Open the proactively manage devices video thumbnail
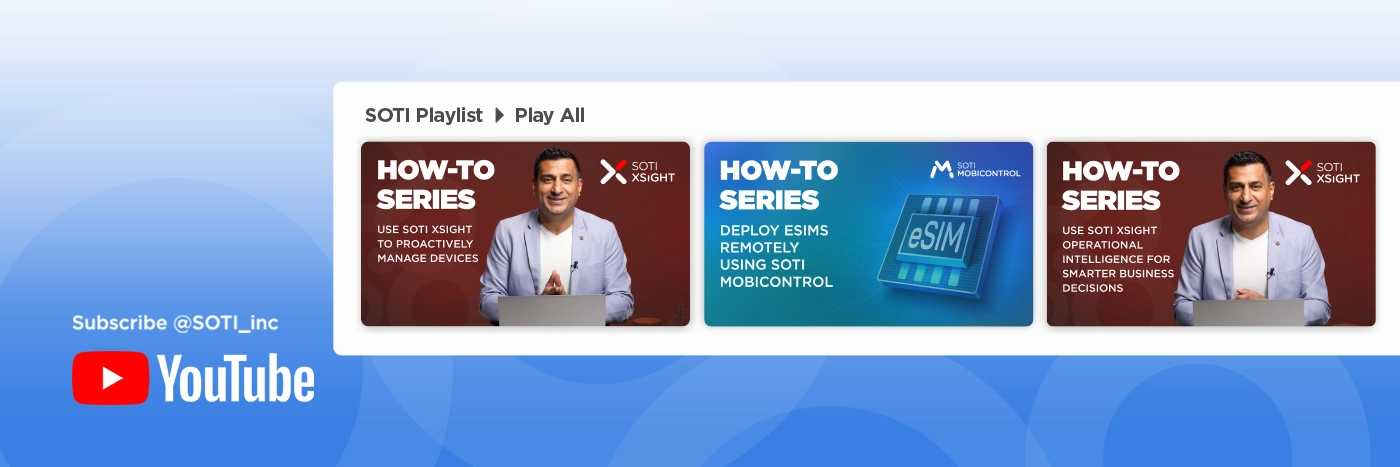The height and width of the screenshot is (467, 1400). click(525, 234)
